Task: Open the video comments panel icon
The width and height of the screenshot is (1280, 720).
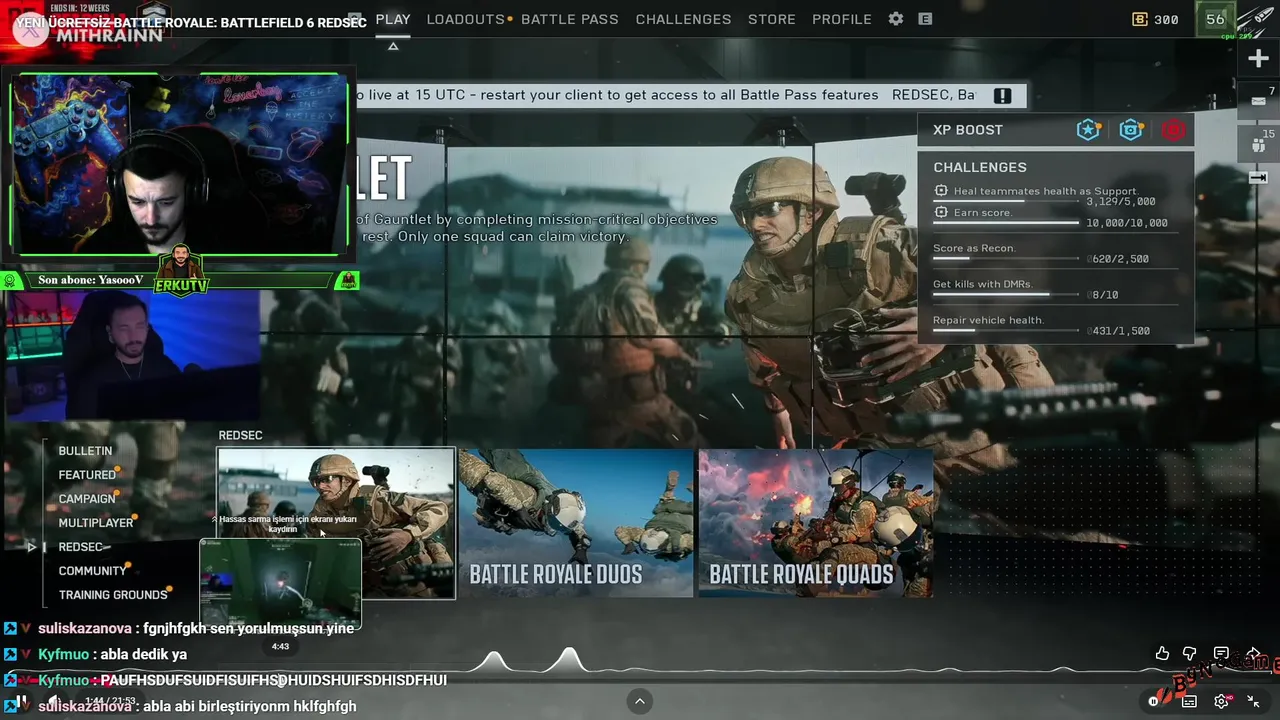Action: click(x=1221, y=654)
